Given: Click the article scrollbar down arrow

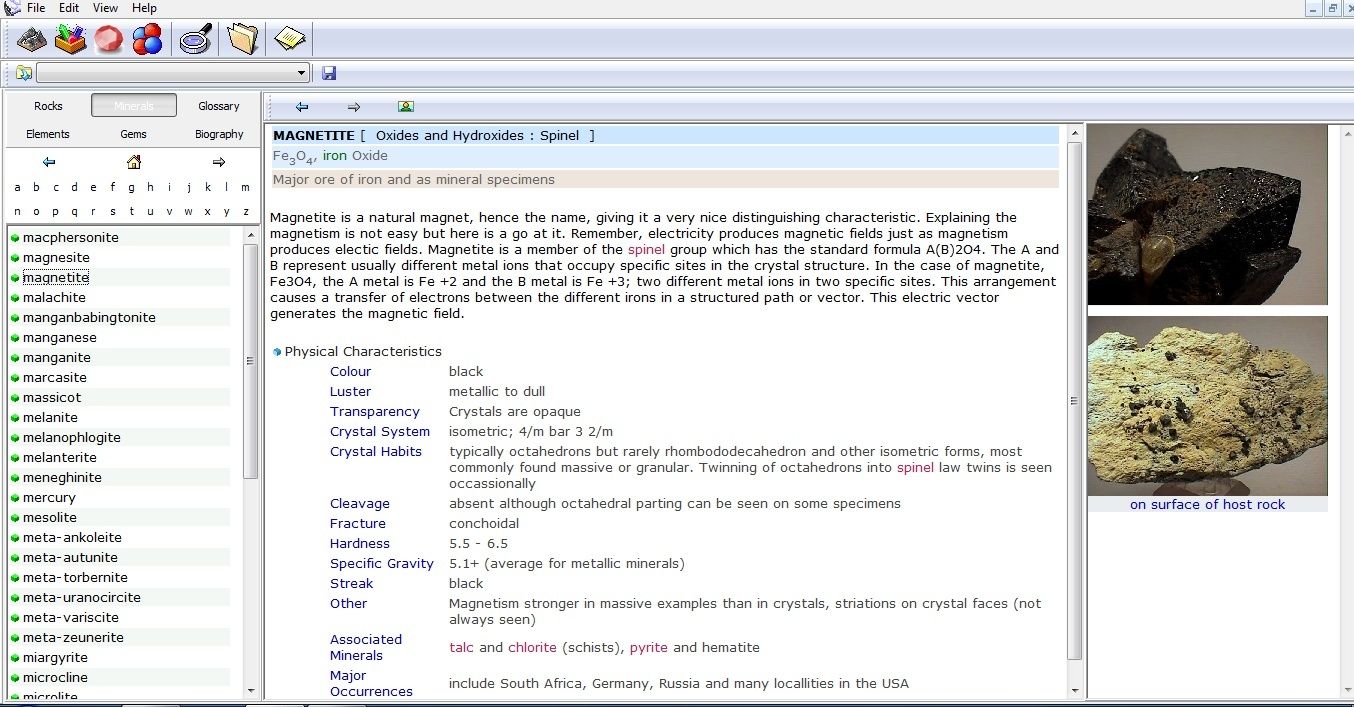Looking at the screenshot, I should (x=1075, y=690).
